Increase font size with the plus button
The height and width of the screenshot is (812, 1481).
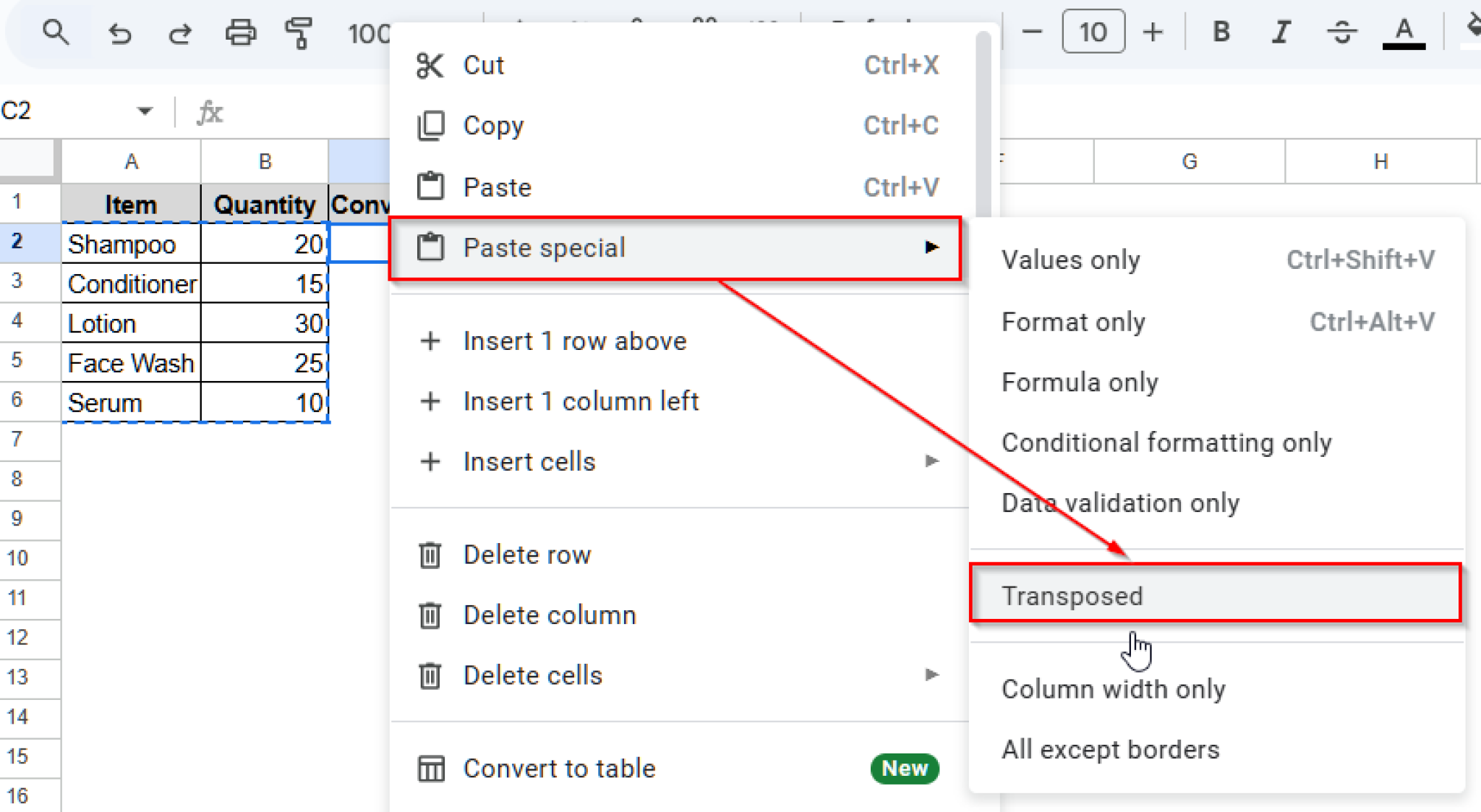(1153, 31)
